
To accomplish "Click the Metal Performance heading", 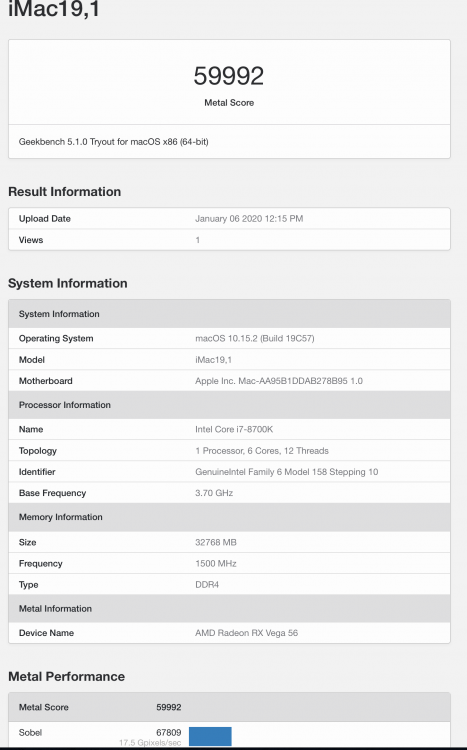I will tap(67, 676).
